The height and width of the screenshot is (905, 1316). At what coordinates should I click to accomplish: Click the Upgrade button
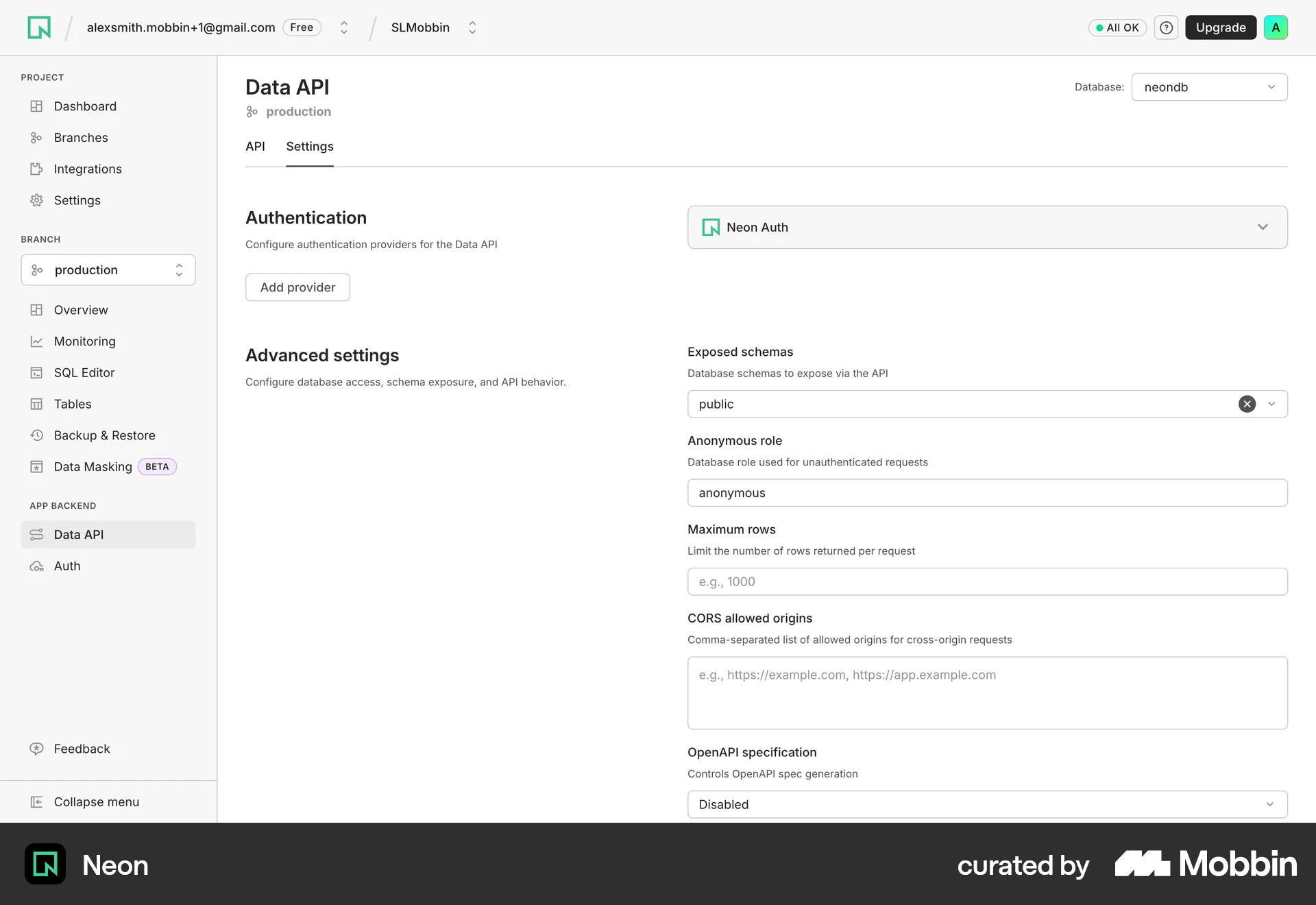(1221, 27)
